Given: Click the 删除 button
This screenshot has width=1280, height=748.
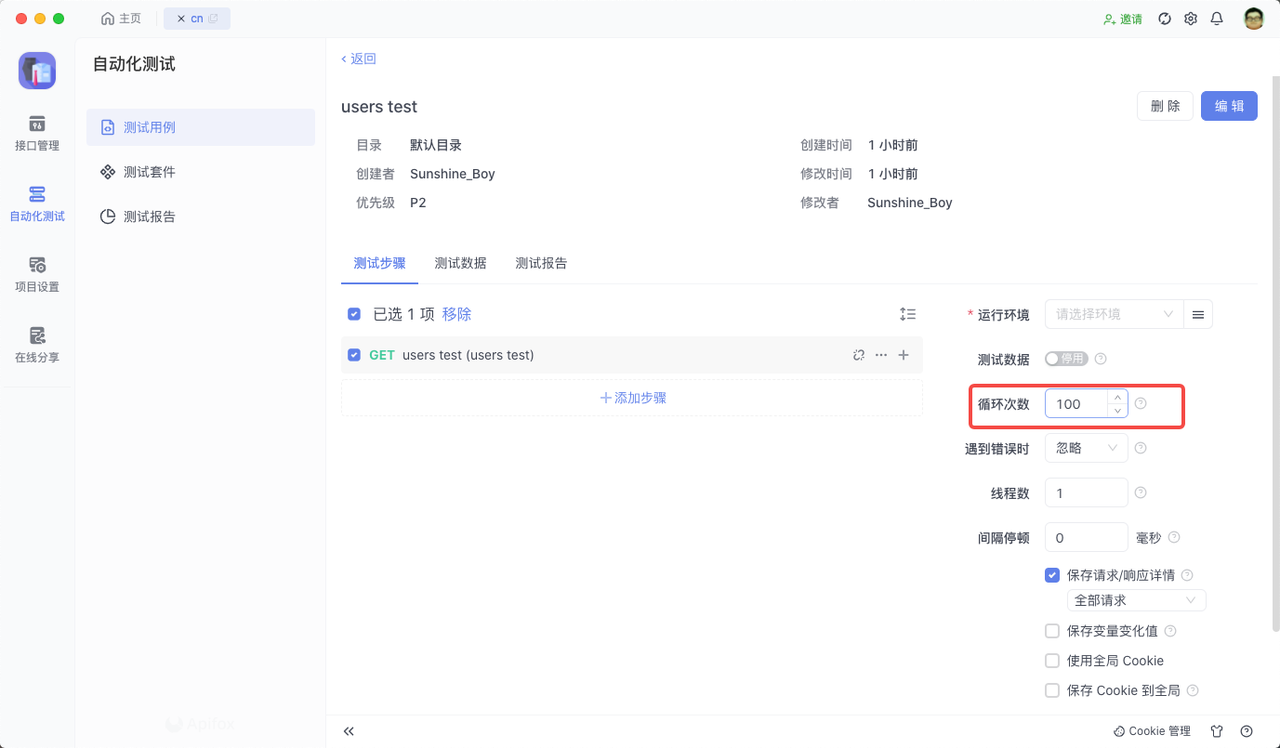Looking at the screenshot, I should [1165, 106].
